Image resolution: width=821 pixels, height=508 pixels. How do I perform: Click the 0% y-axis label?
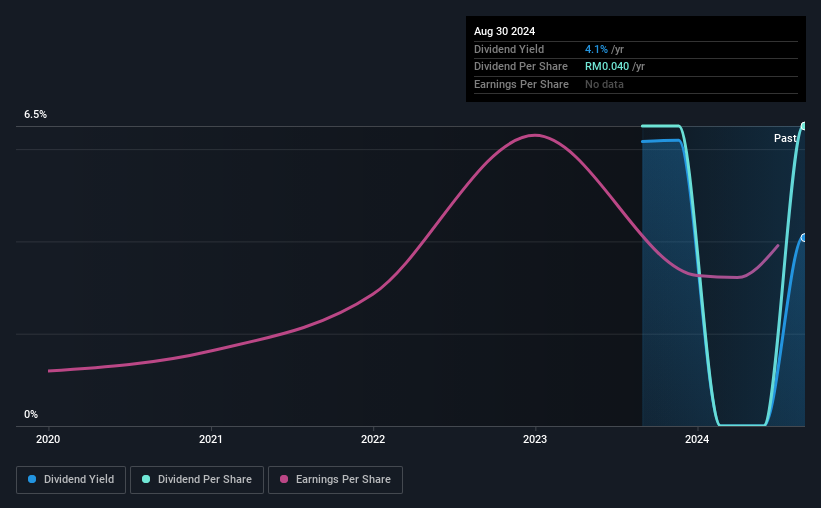31,414
